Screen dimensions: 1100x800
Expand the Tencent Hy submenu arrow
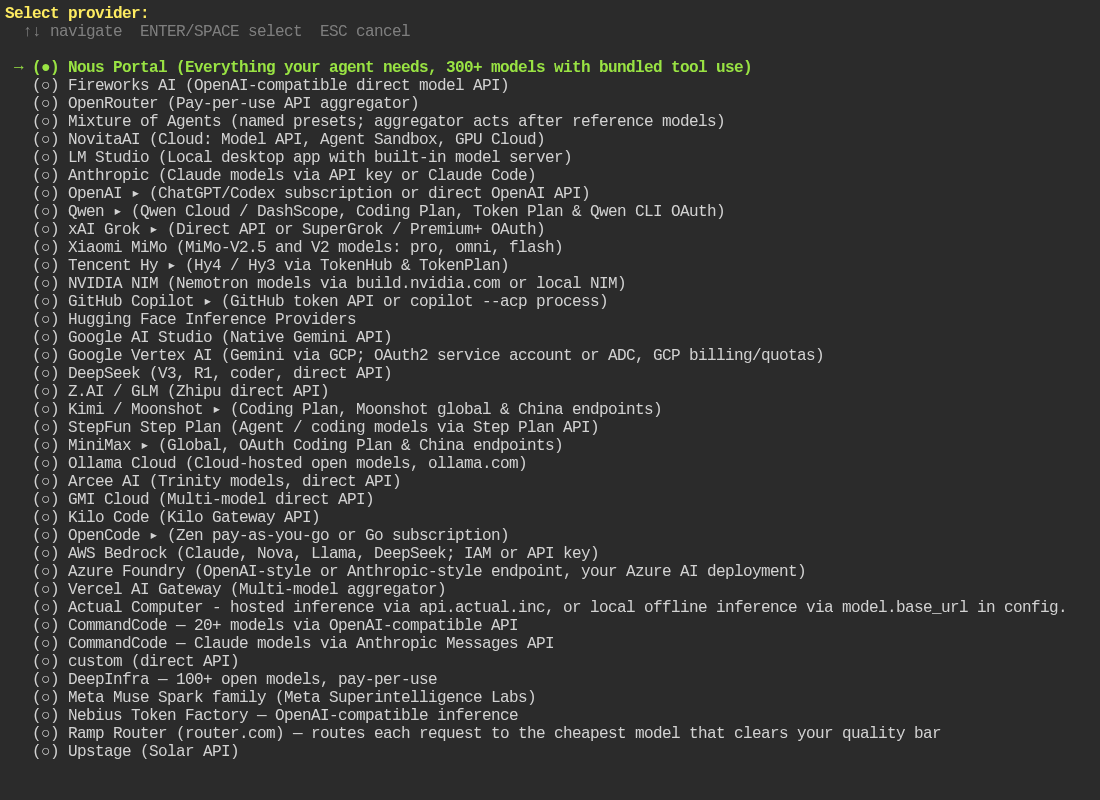pyautogui.click(x=172, y=265)
